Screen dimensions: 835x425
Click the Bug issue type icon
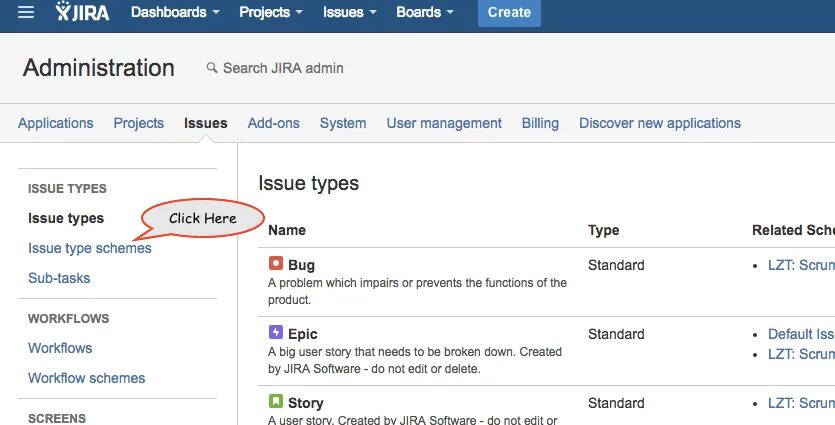[276, 263]
